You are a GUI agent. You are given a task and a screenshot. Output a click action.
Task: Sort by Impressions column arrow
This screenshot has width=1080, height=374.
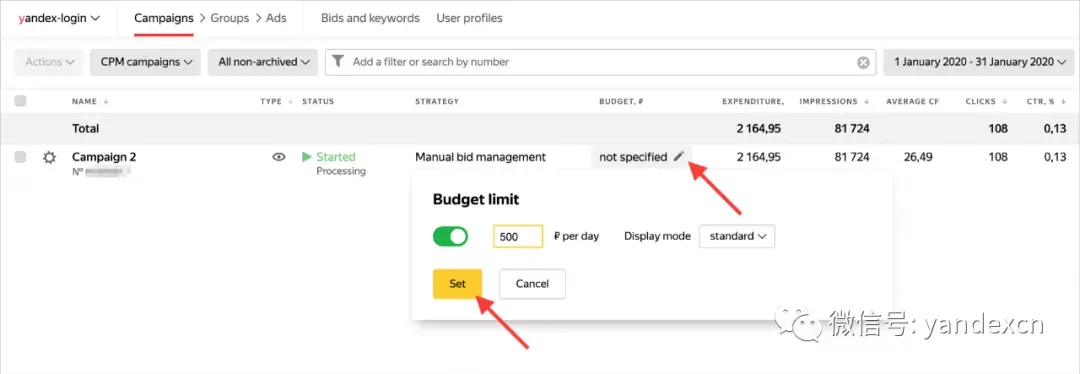pyautogui.click(x=864, y=102)
